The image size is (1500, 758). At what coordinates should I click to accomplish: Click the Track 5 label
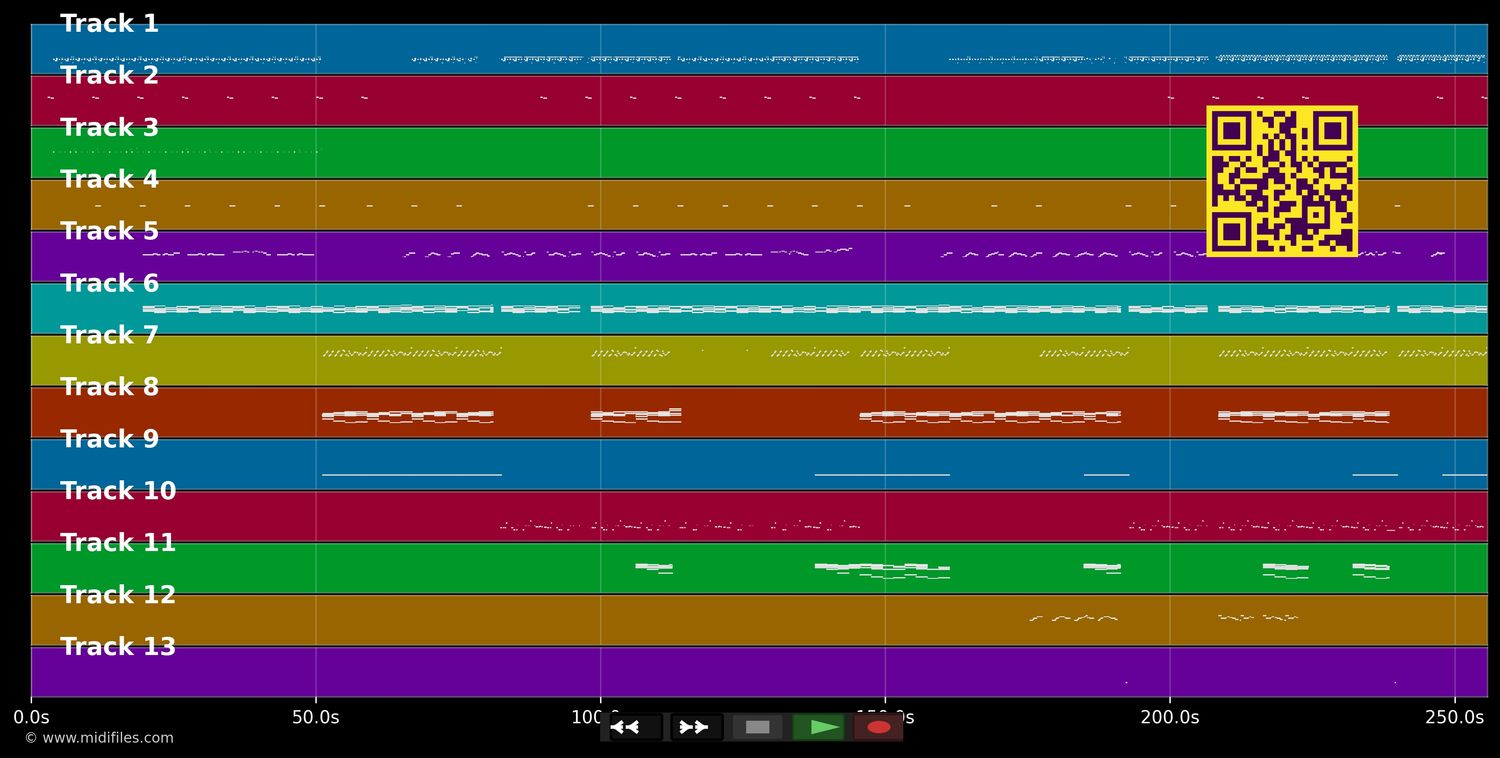(x=109, y=232)
